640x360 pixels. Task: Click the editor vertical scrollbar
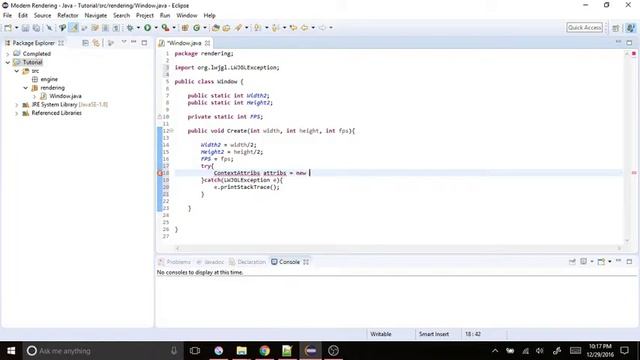pos(627,147)
